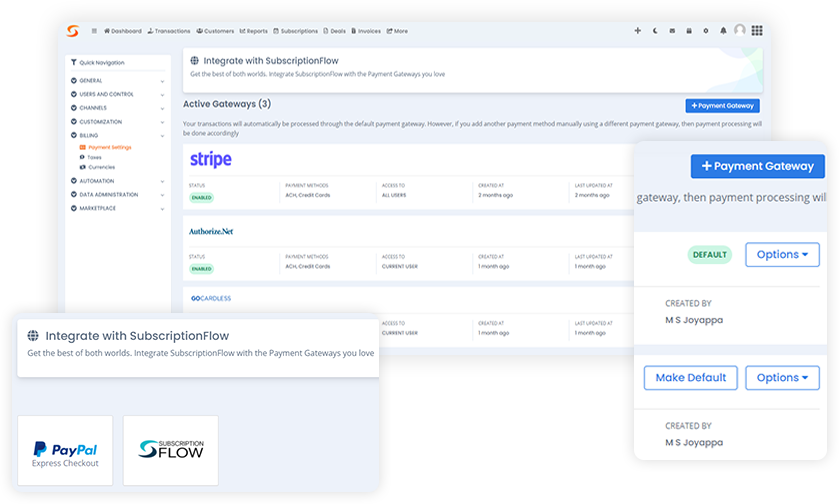Open Options dropdown beside Make Default

click(782, 378)
